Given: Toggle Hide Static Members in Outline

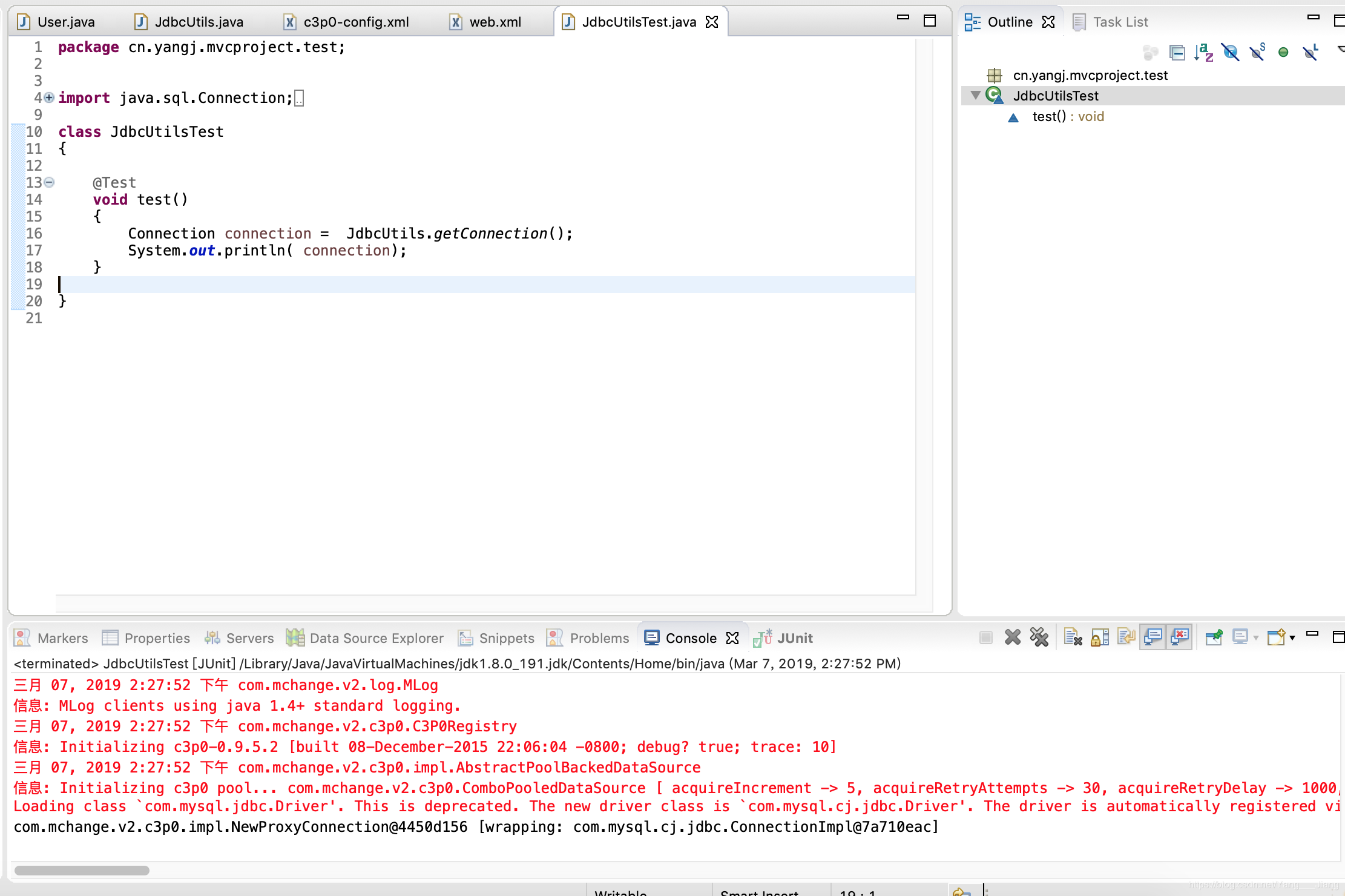Looking at the screenshot, I should pyautogui.click(x=1257, y=53).
